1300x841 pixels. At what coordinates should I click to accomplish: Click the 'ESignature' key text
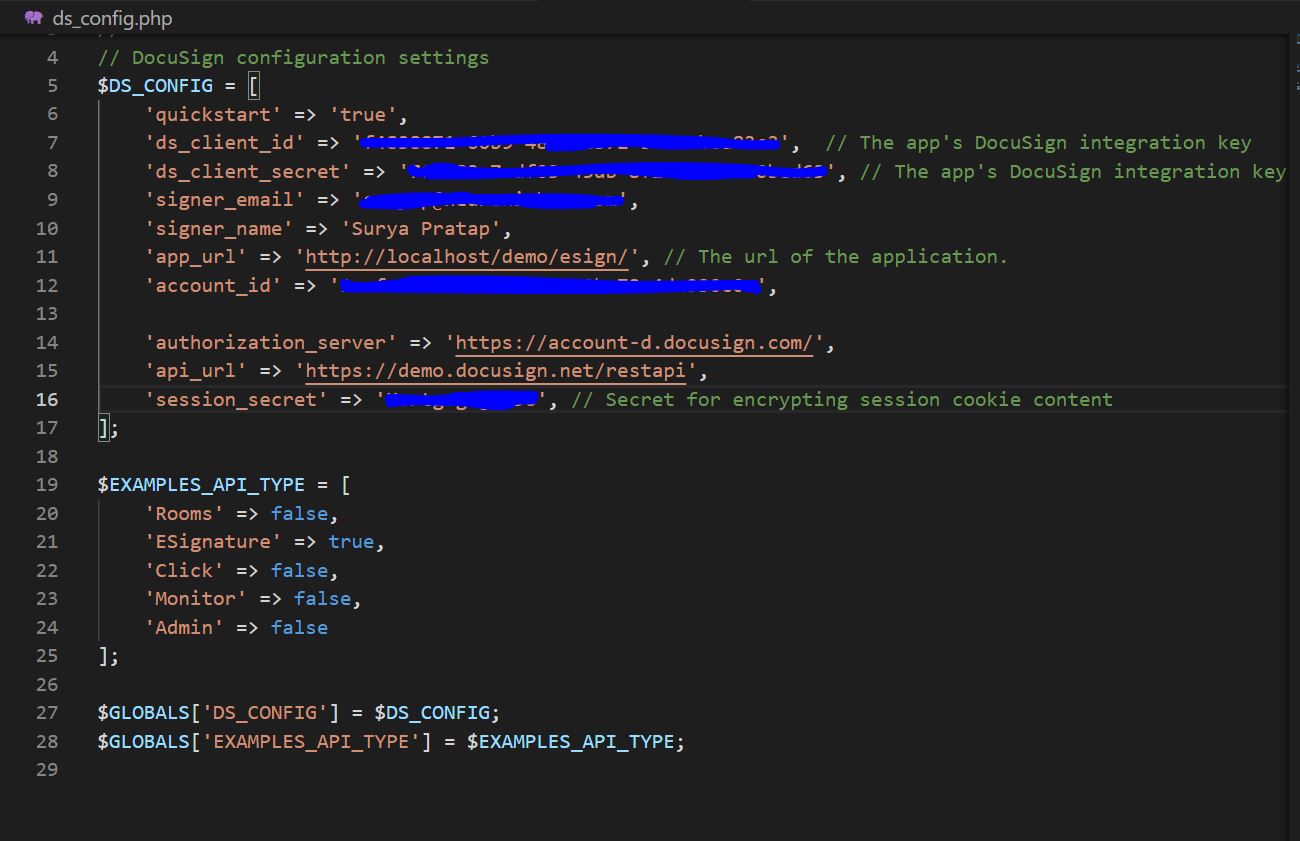coord(213,542)
